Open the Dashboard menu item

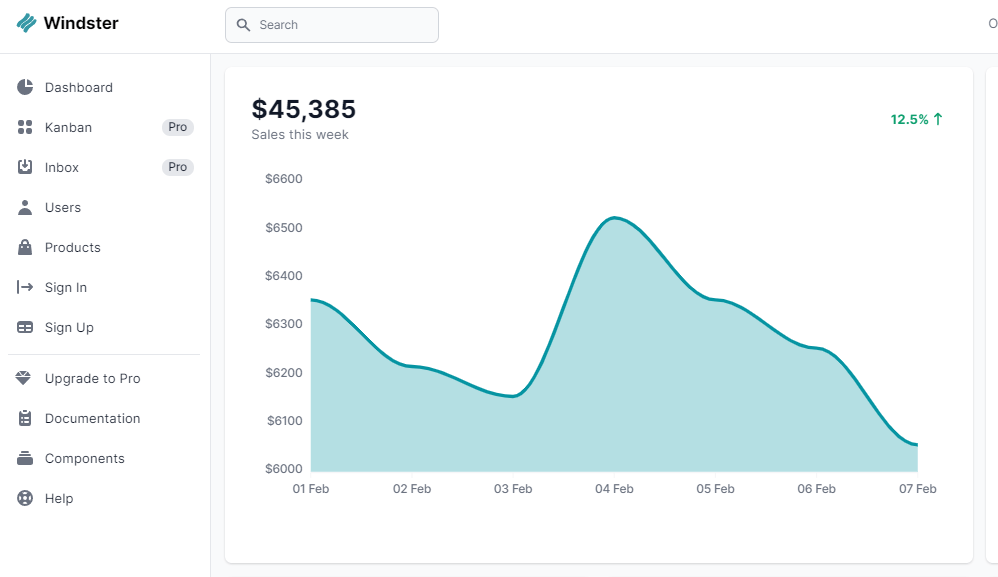click(x=79, y=87)
